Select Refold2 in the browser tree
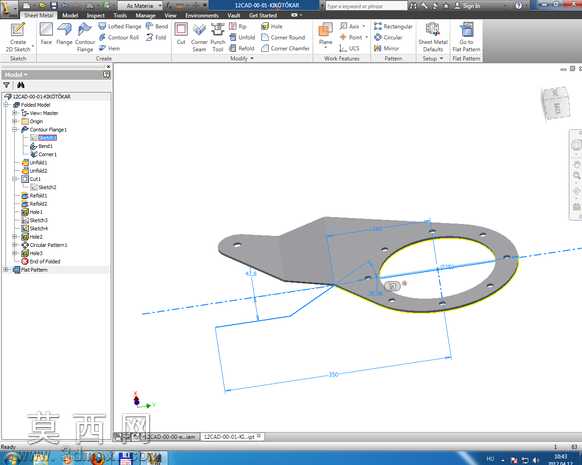This screenshot has height=465, width=582. tap(35, 204)
